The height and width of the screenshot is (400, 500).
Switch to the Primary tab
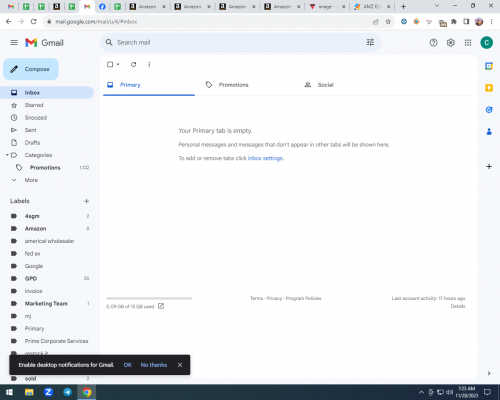(x=149, y=85)
